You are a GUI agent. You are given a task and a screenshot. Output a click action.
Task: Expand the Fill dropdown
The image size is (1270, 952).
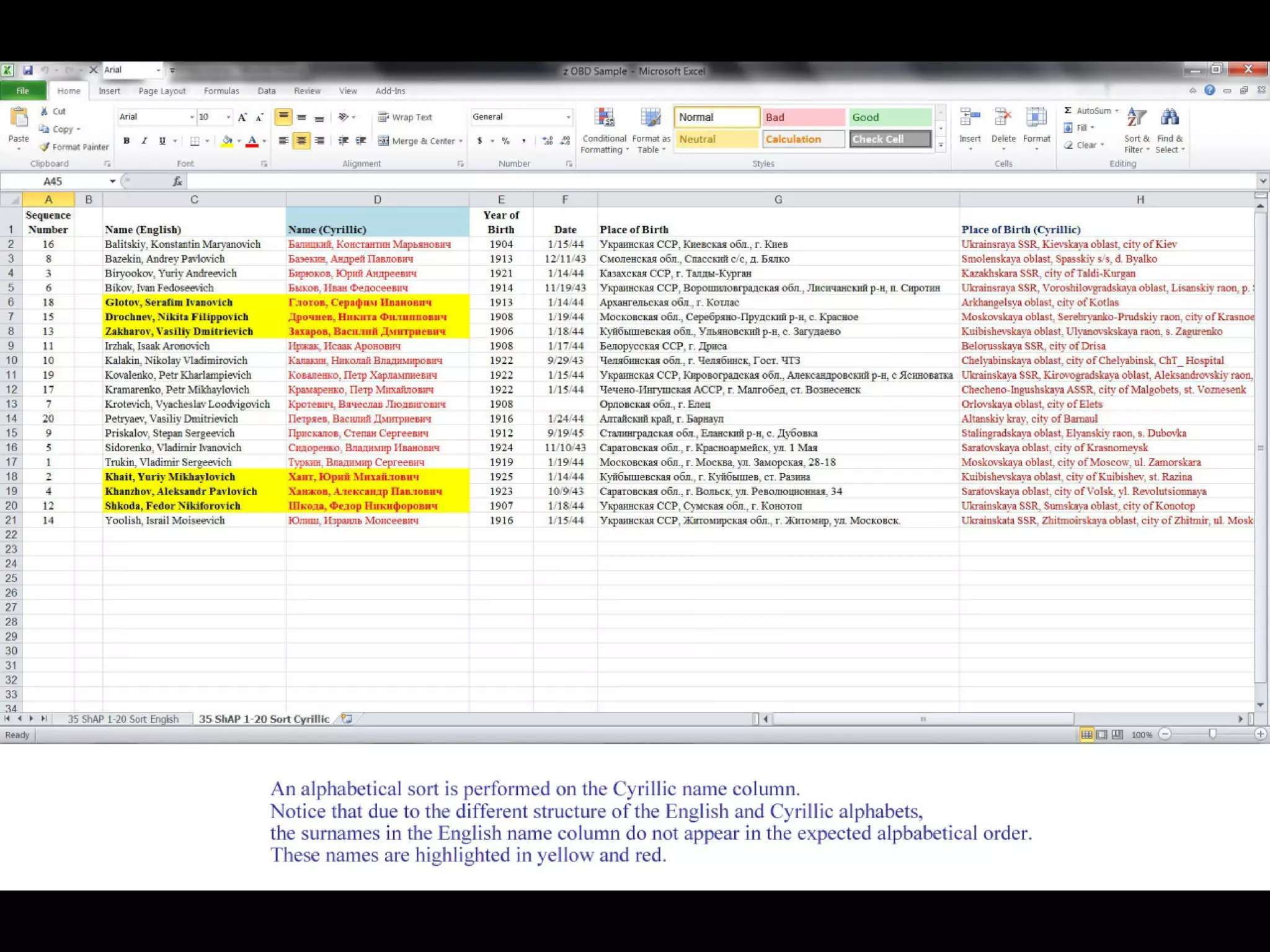click(x=1093, y=128)
